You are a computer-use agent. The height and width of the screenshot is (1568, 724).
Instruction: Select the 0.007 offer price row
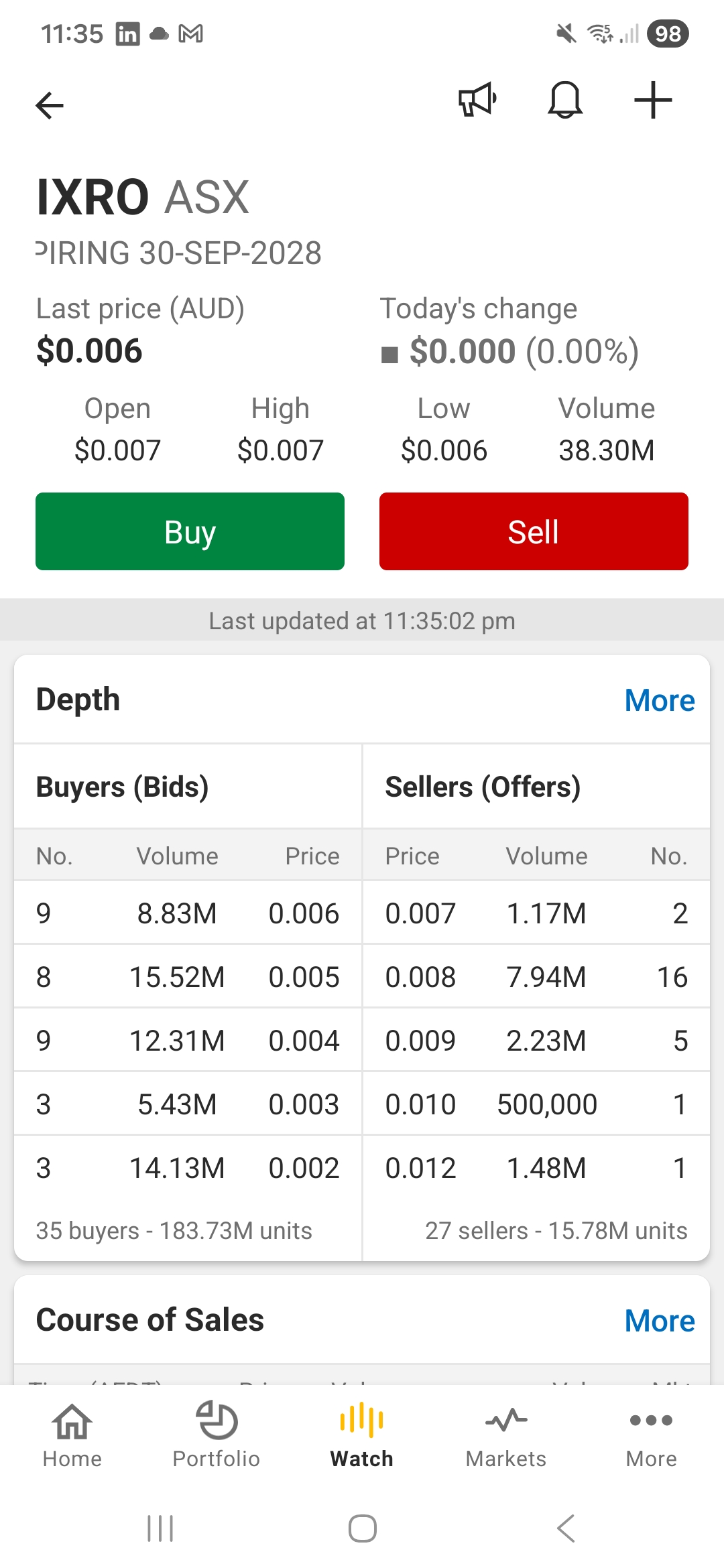point(536,913)
